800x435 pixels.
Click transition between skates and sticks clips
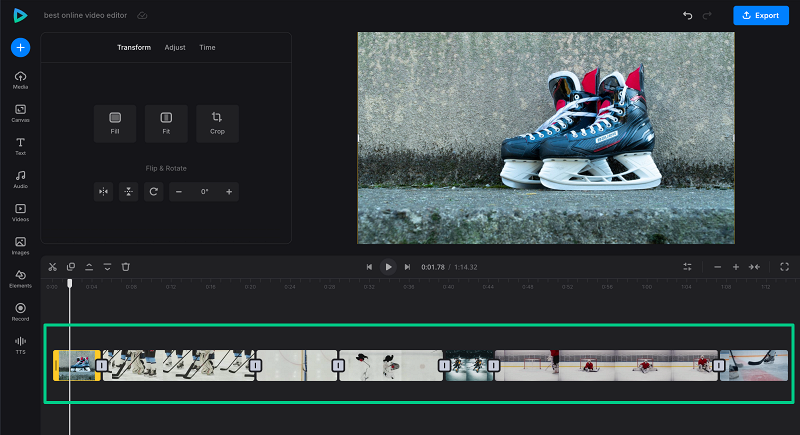[x=102, y=365]
